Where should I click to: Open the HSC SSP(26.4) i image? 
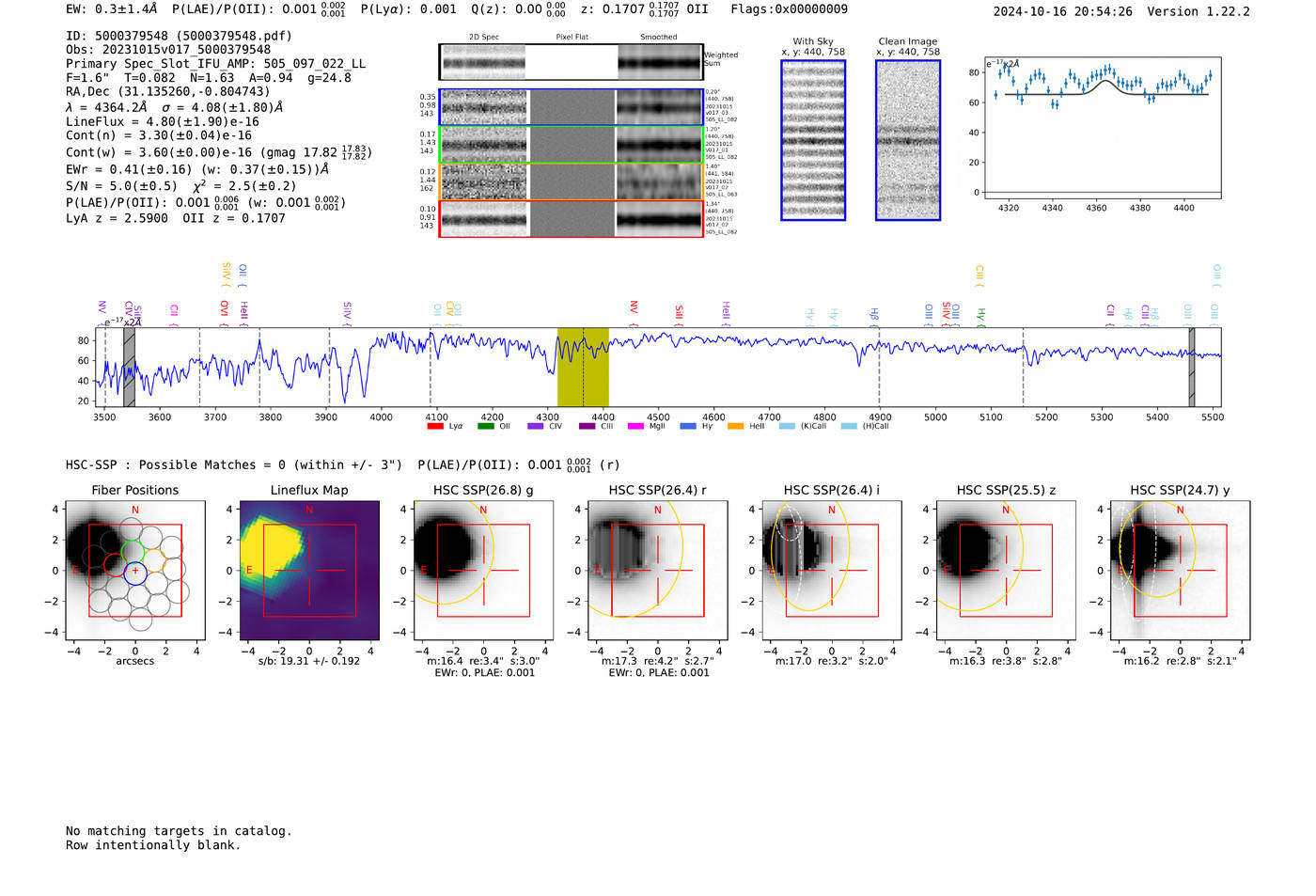pyautogui.click(x=832, y=571)
